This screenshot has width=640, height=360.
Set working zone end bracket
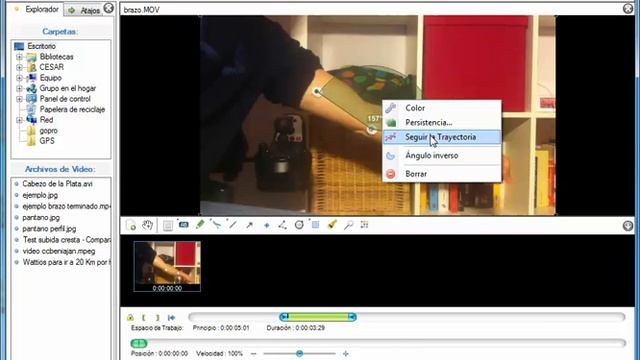(x=158, y=317)
